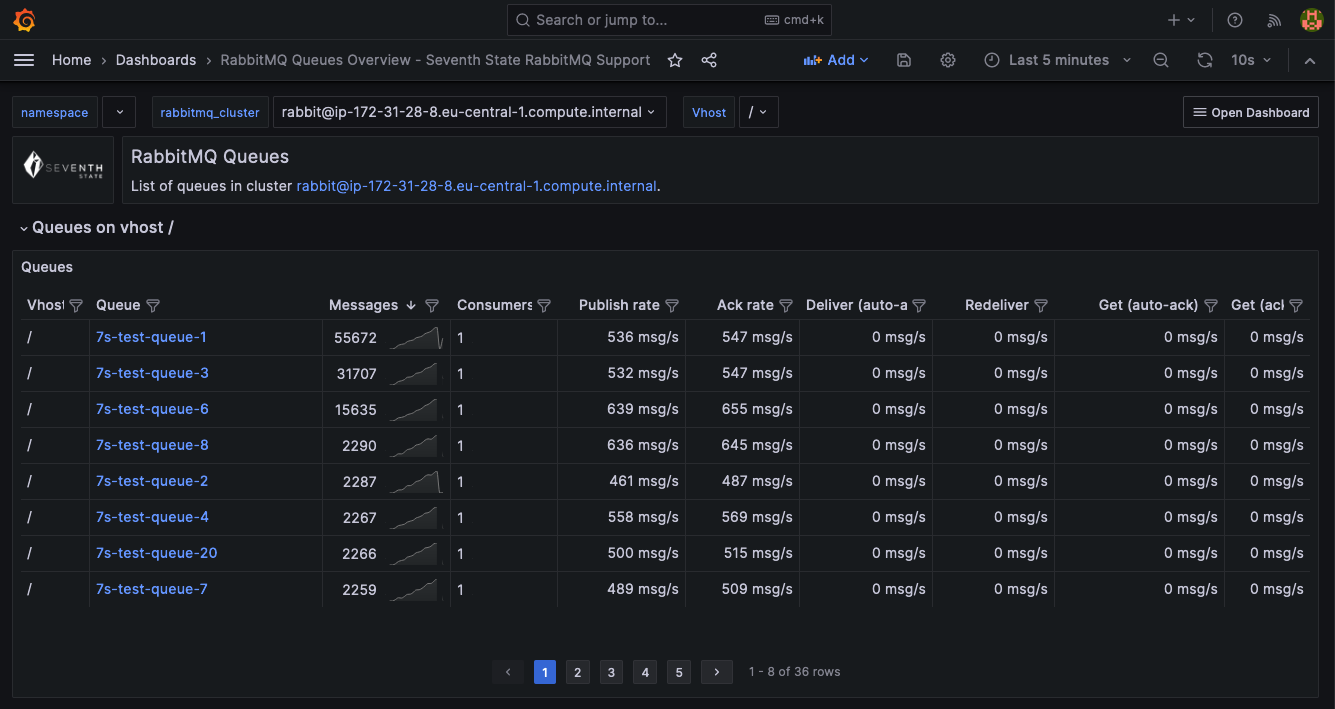Toggle filter on Publish rate column
Screen dimensions: 1335x709
[x=672, y=305]
